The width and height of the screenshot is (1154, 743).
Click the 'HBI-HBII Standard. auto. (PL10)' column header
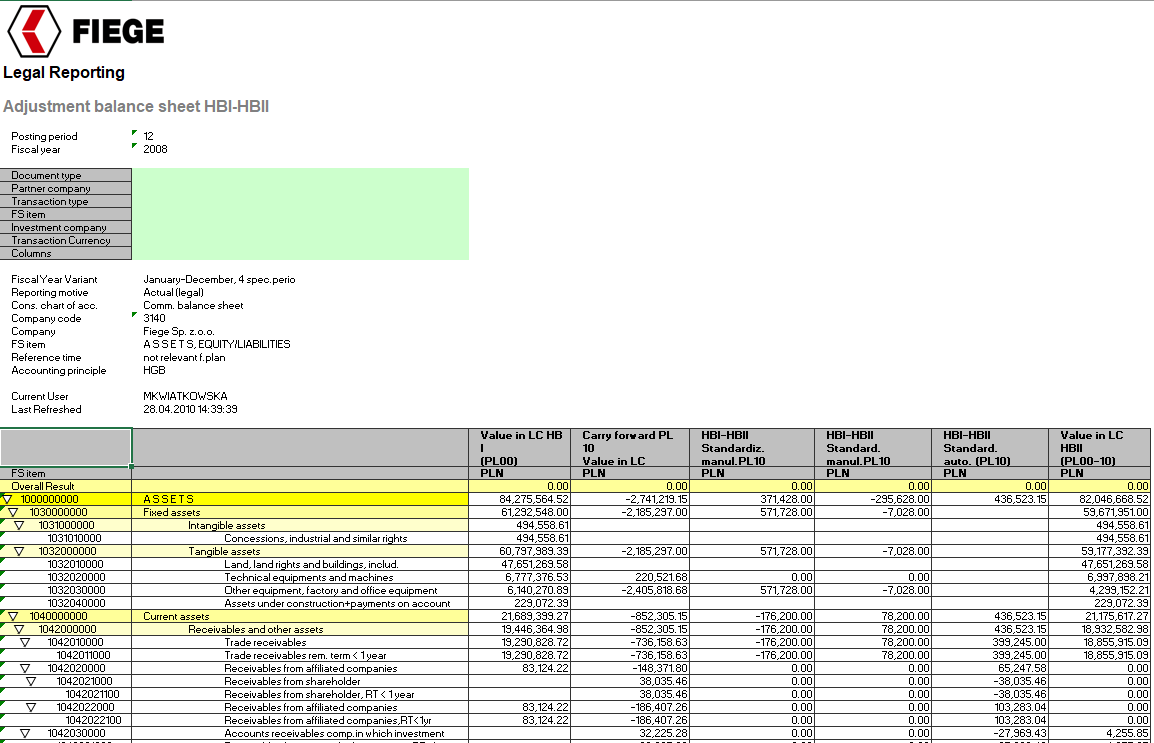tap(990, 447)
